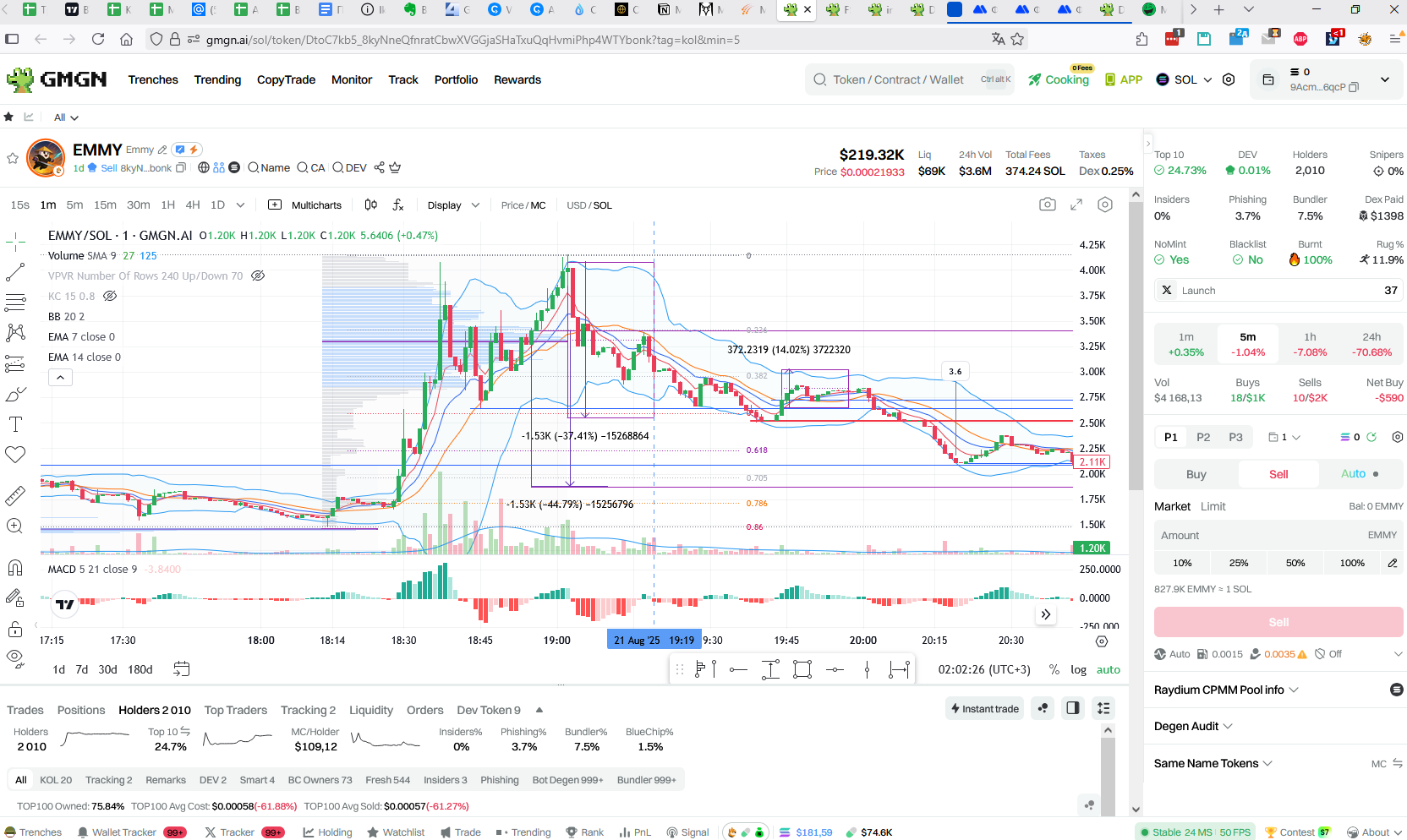Open the Trenches menu
The height and width of the screenshot is (840, 1407).
click(153, 79)
